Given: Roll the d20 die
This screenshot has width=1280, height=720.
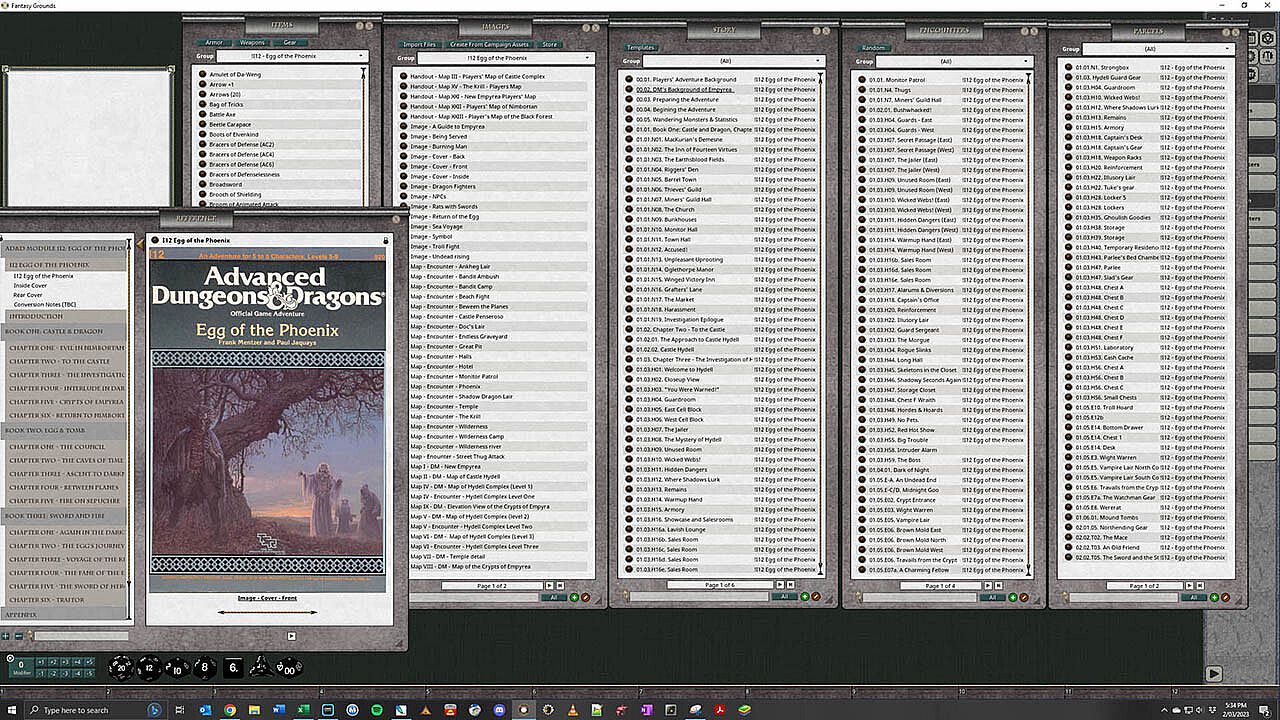Looking at the screenshot, I should point(121,667).
